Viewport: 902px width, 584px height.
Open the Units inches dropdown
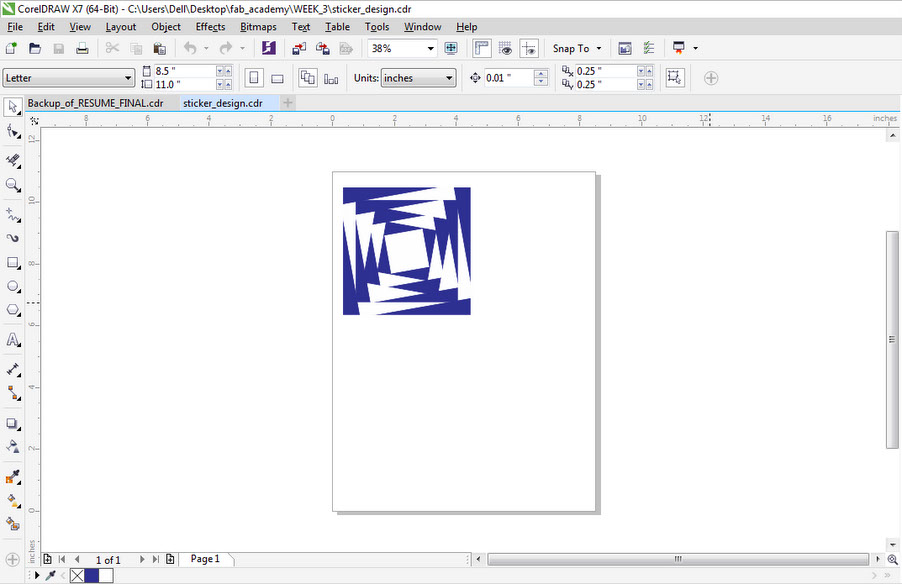pos(449,78)
